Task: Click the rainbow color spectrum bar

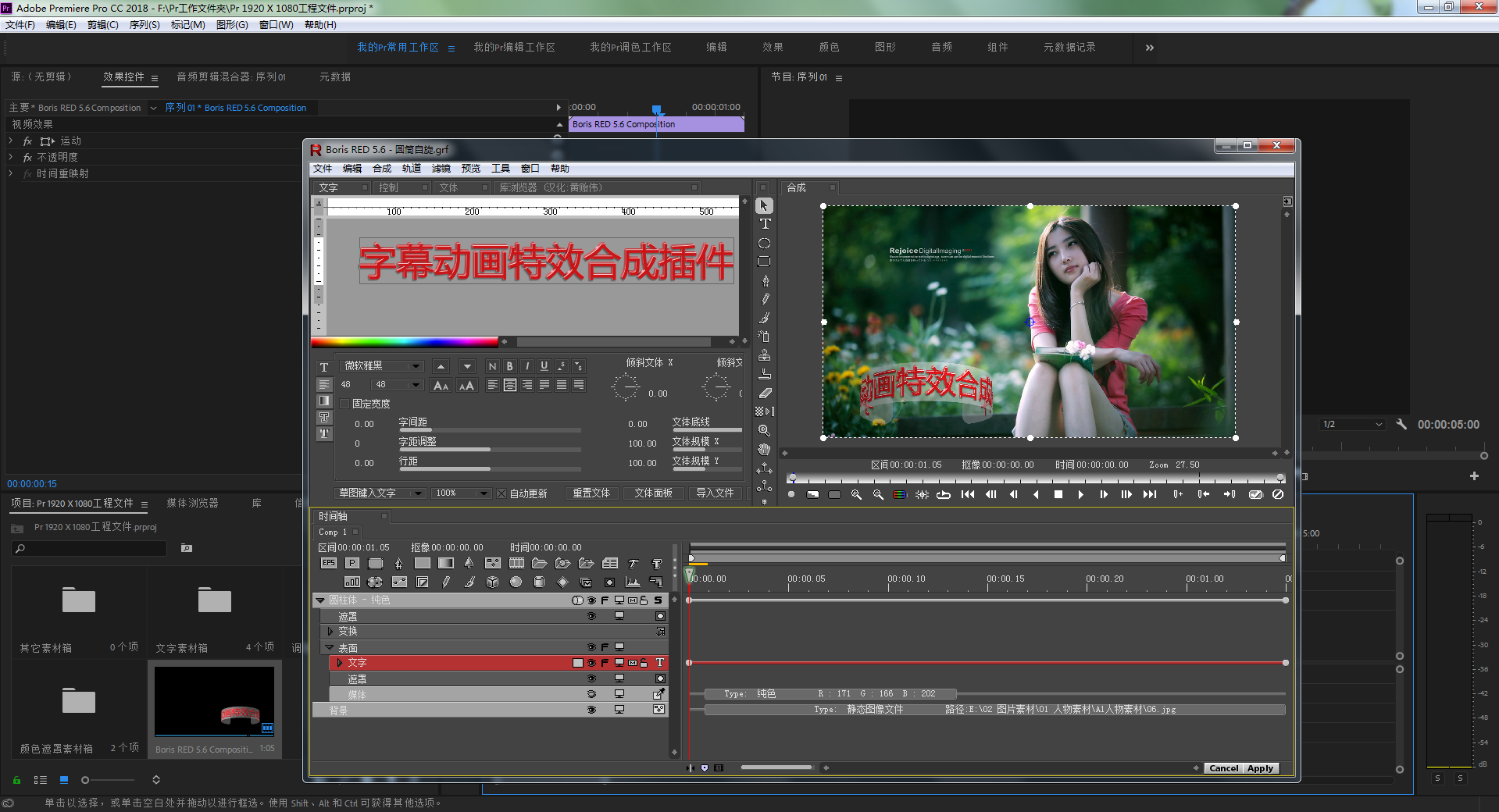Action: (x=405, y=341)
